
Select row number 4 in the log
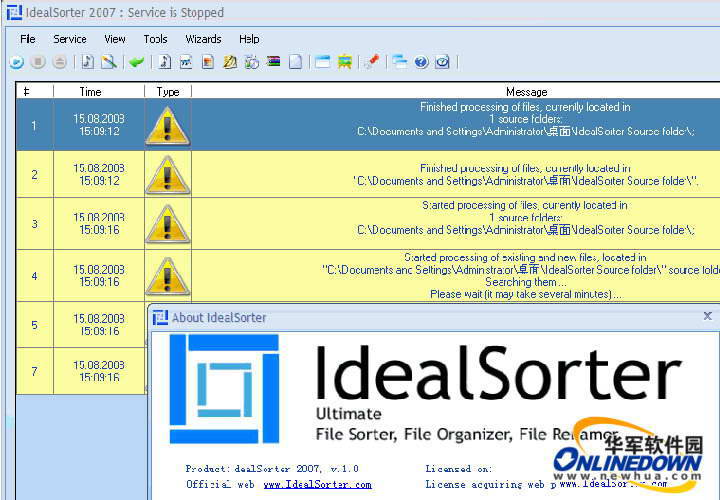34,275
